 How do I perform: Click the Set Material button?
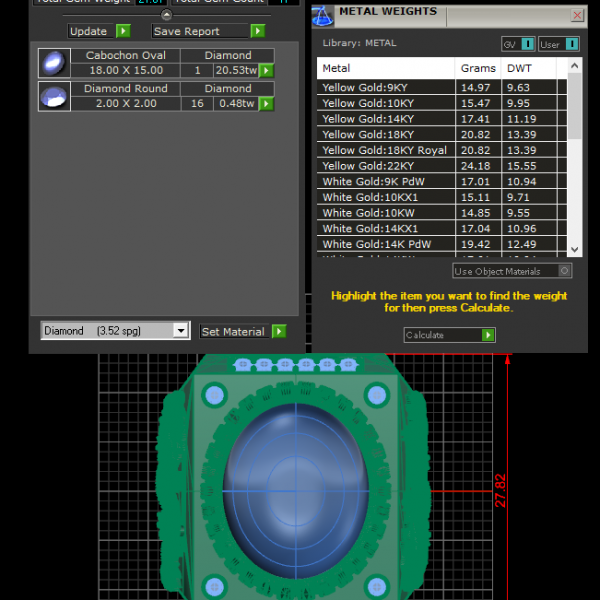pos(233,331)
